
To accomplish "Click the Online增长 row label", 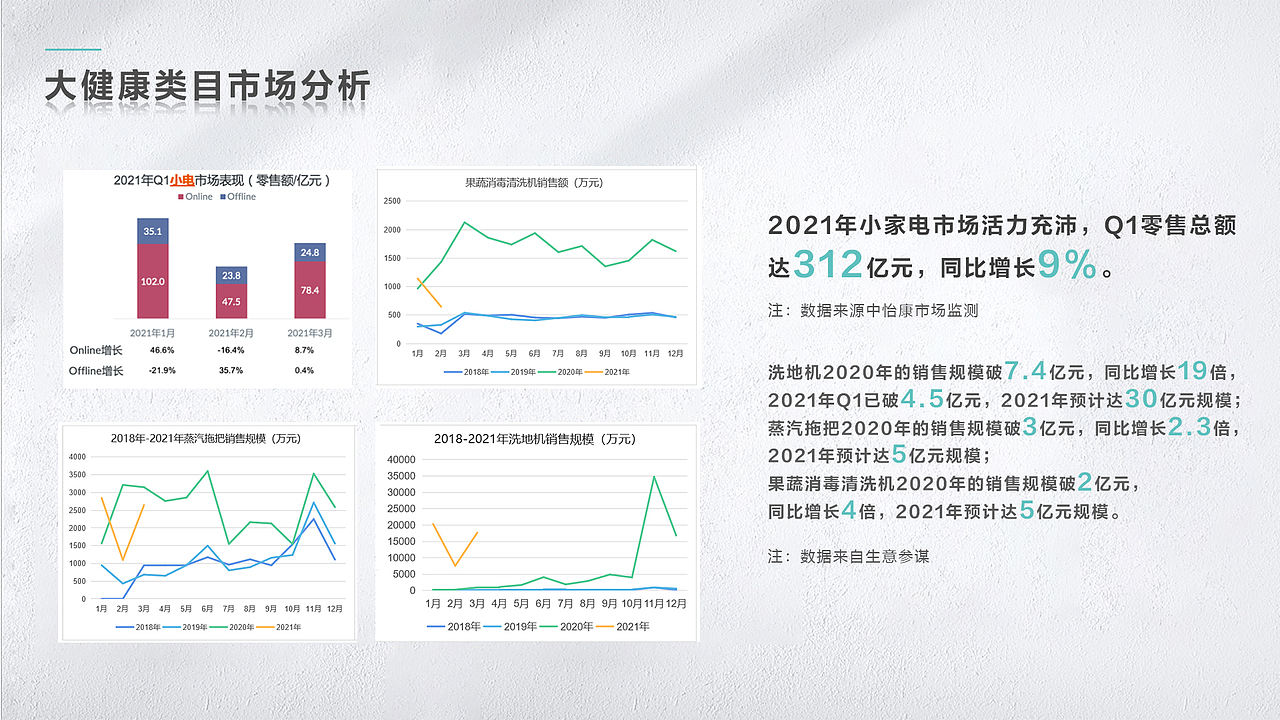I will (x=96, y=351).
